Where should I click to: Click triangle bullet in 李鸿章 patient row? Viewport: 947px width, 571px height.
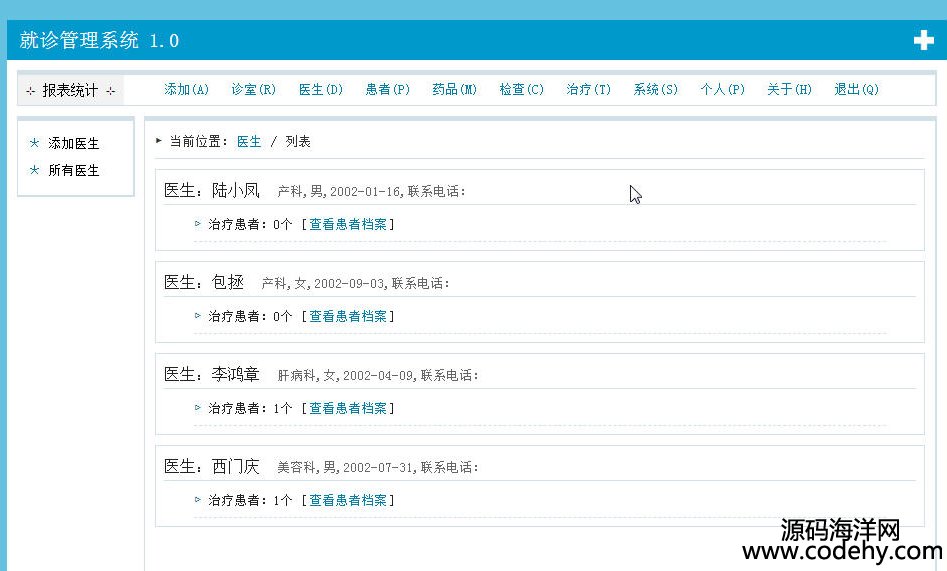(197, 407)
